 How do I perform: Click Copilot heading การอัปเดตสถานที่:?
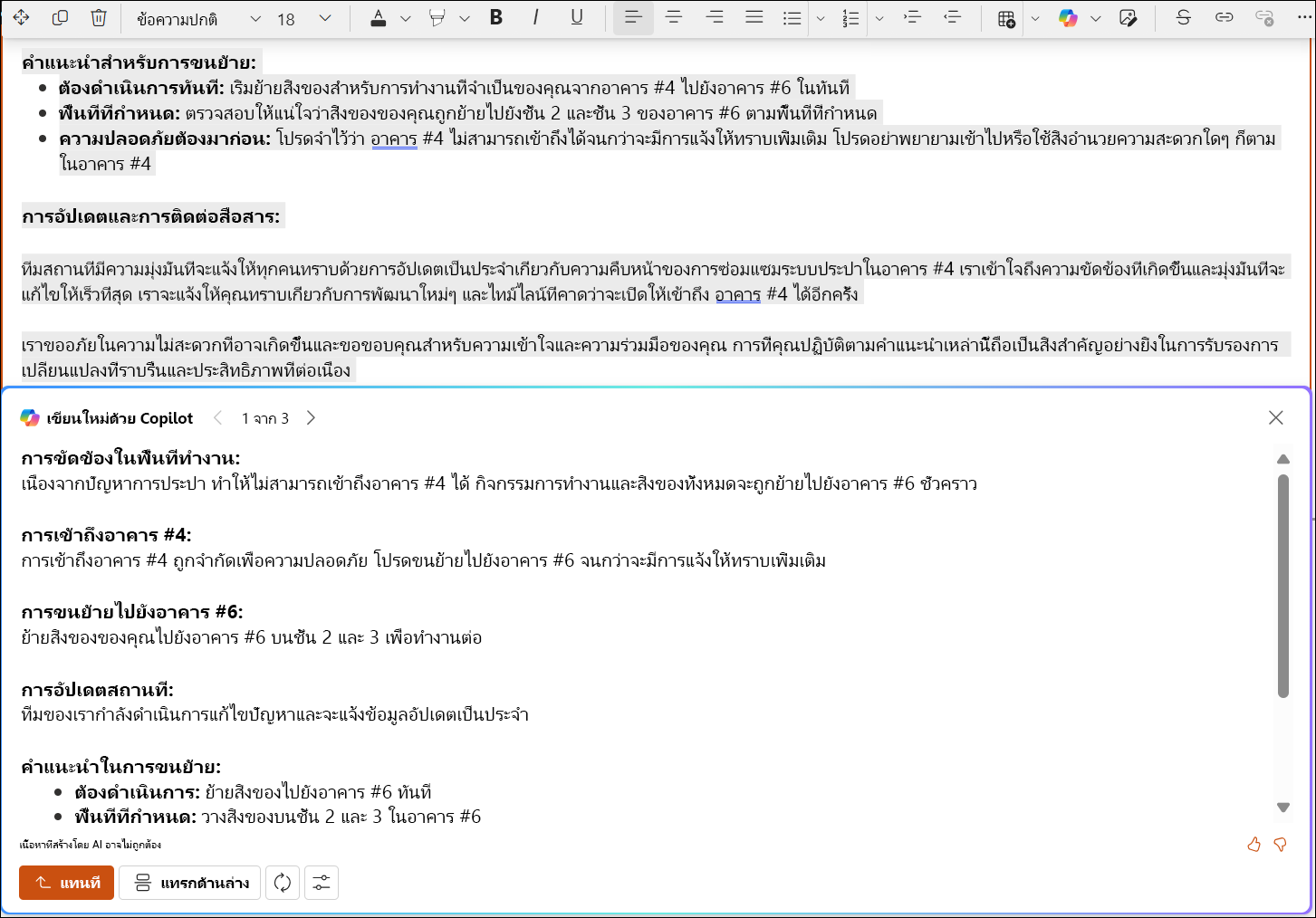(x=98, y=690)
